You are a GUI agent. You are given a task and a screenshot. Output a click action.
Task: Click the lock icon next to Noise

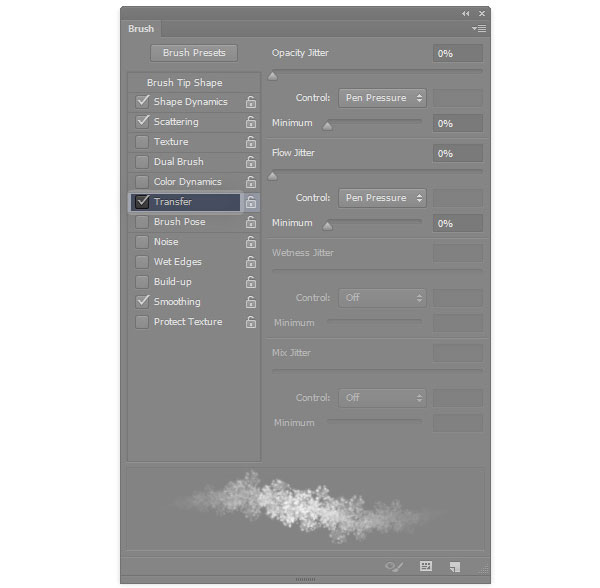[251, 242]
